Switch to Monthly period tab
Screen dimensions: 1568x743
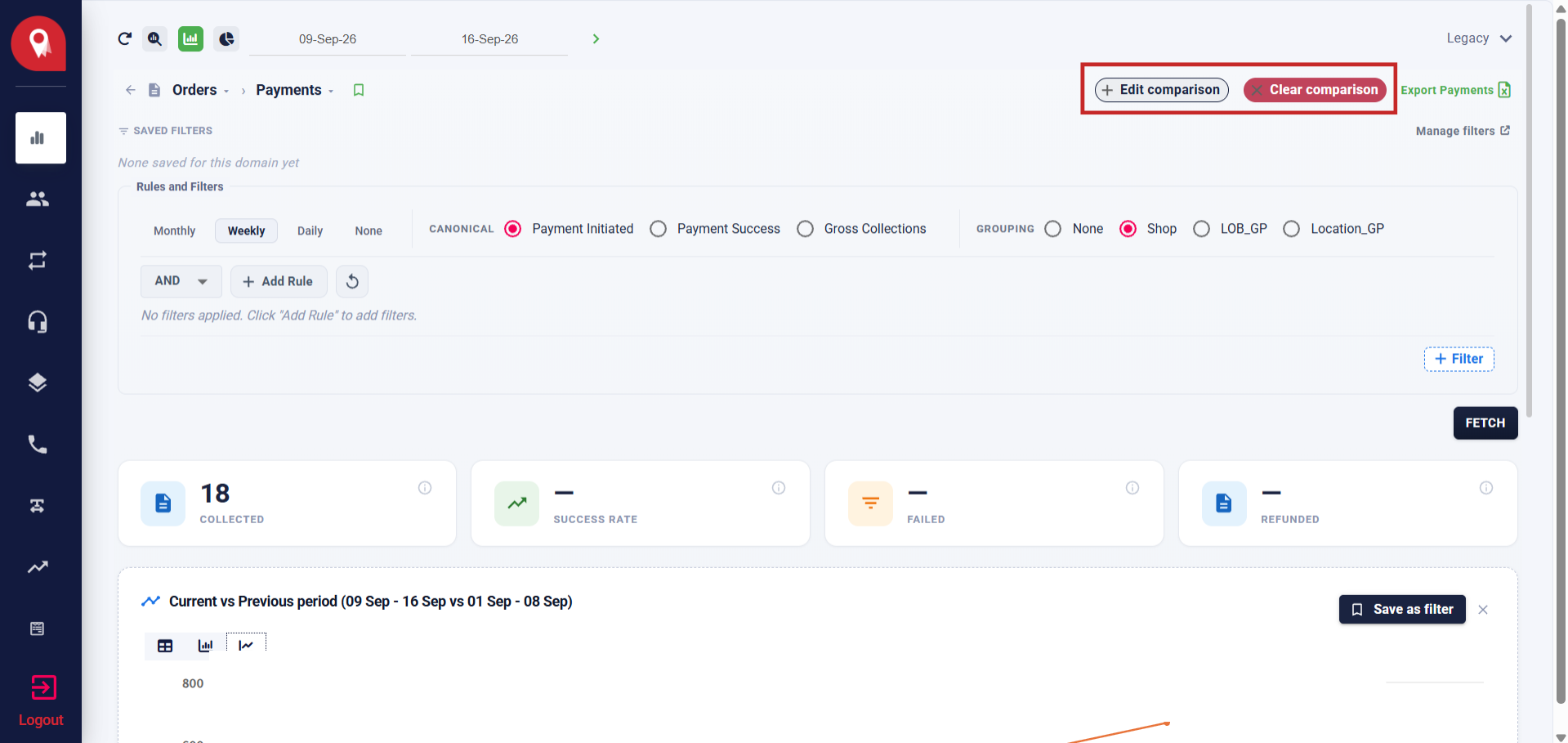coord(175,231)
